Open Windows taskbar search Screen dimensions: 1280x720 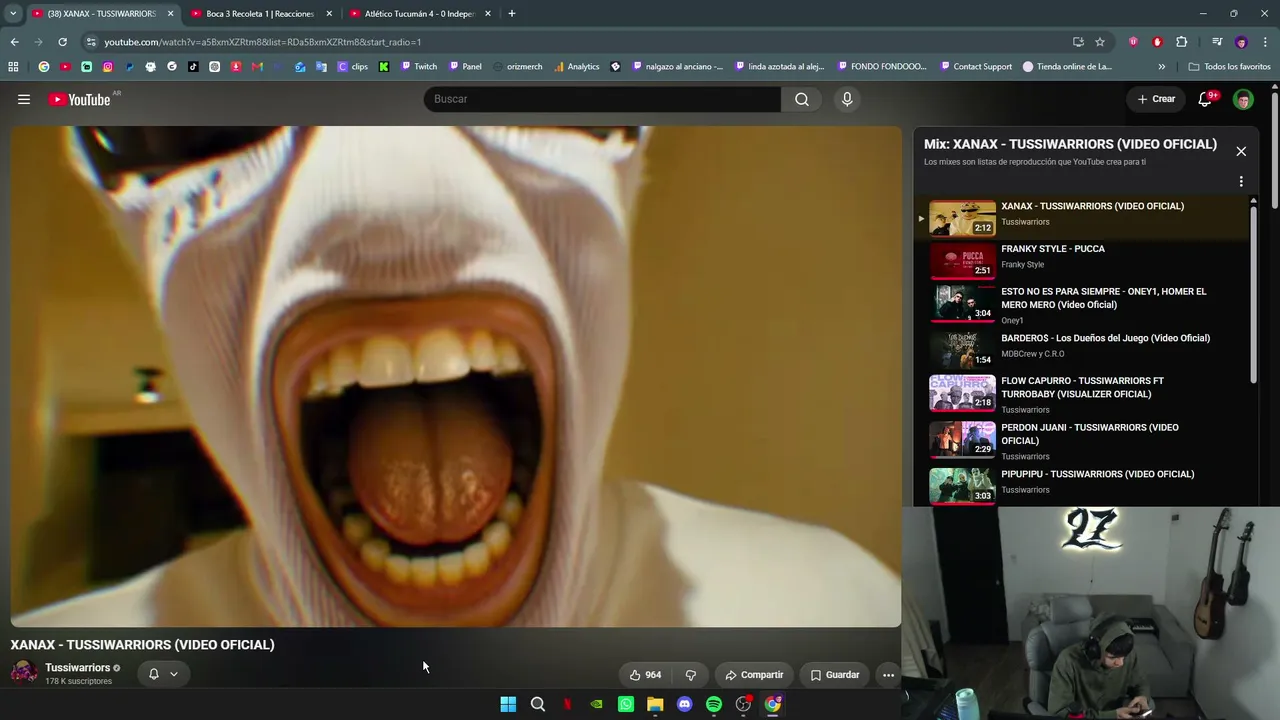coord(538,704)
